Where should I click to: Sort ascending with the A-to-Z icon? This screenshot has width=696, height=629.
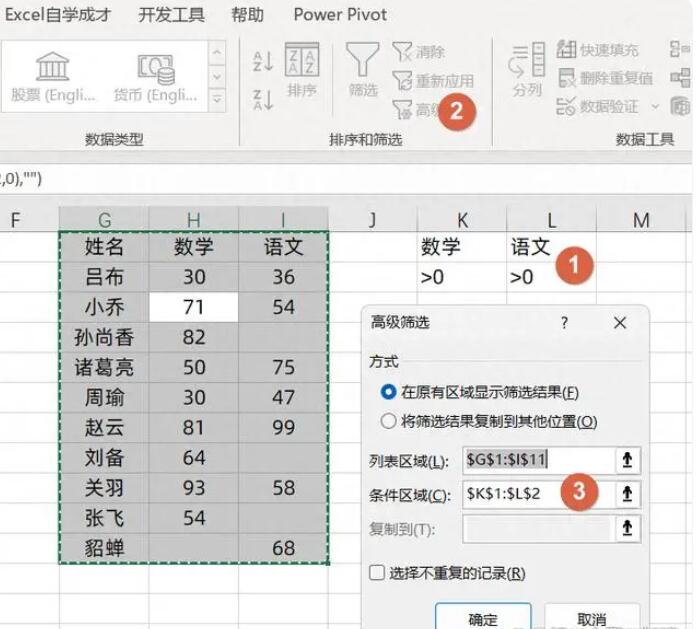(x=263, y=61)
